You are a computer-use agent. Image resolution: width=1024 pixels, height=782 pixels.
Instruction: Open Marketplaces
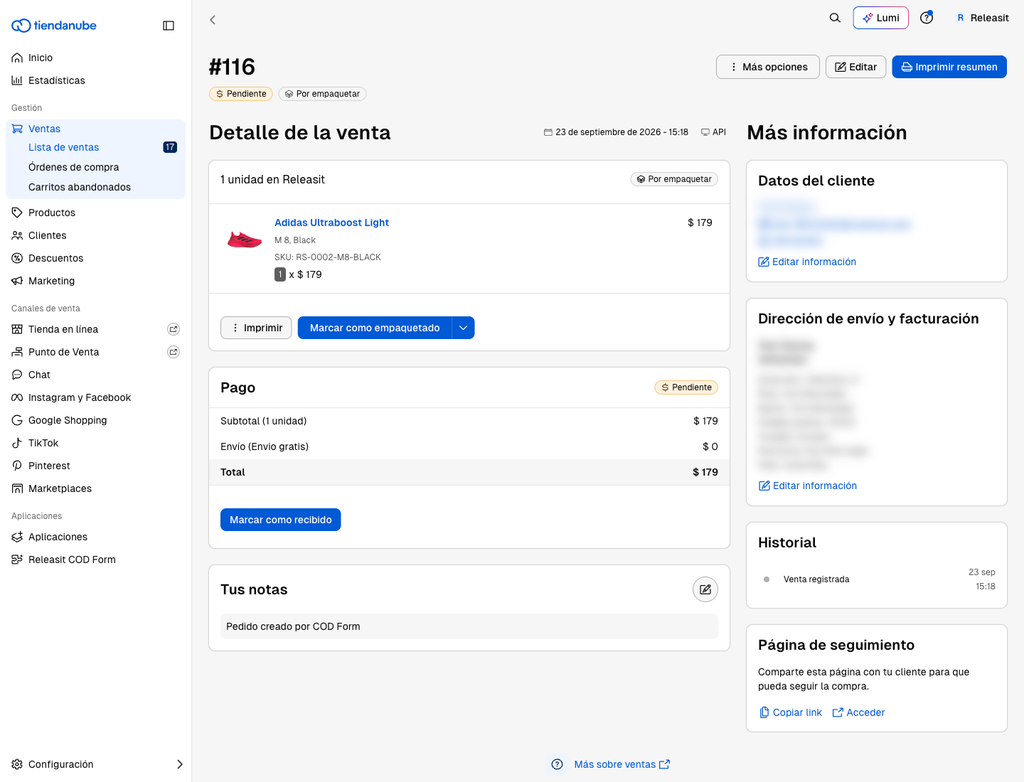59,489
